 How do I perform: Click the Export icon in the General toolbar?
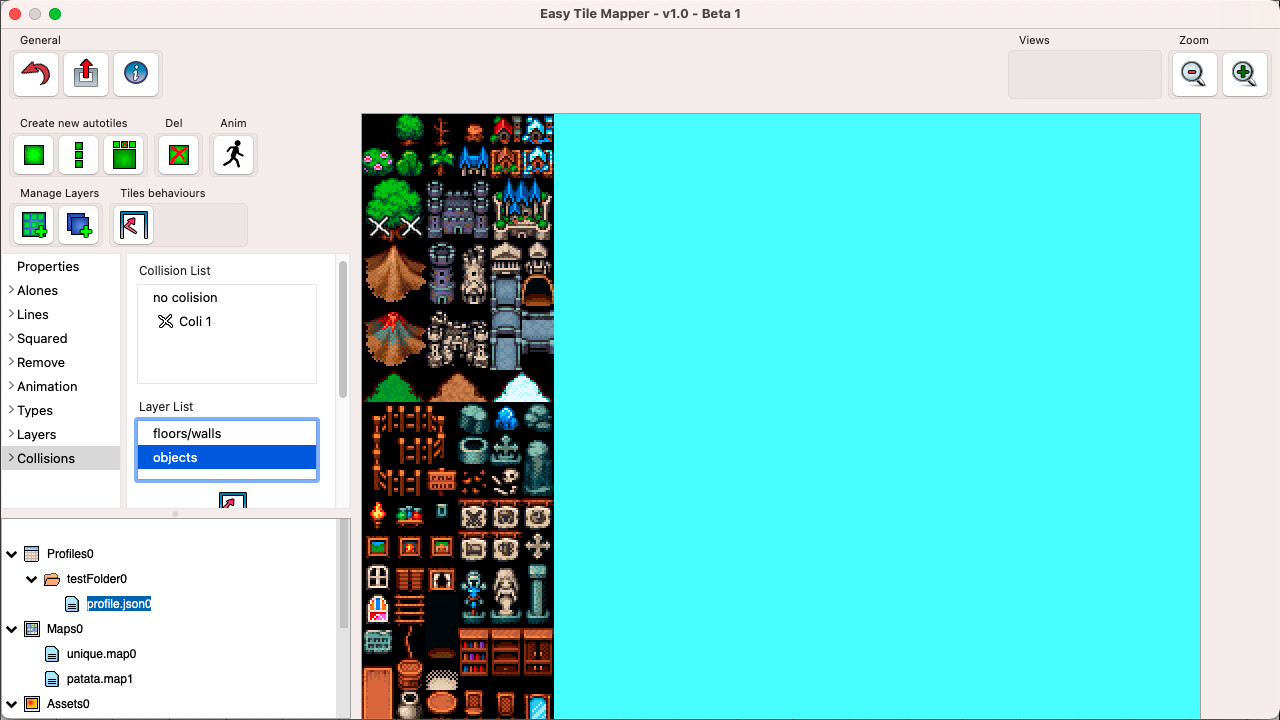(x=85, y=74)
